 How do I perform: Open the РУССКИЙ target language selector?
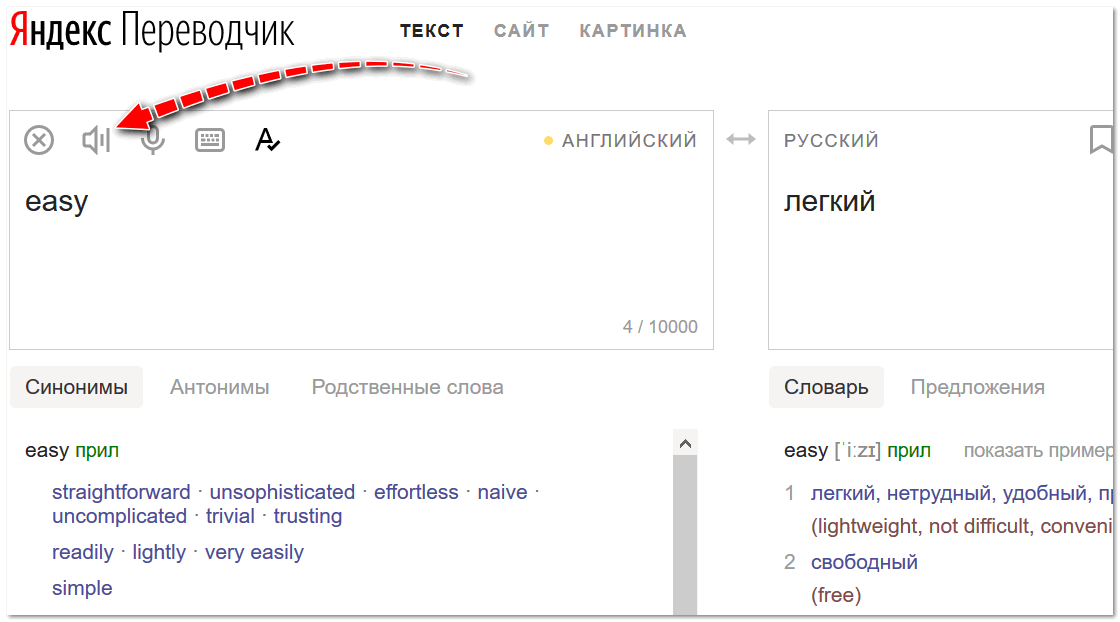pos(831,141)
